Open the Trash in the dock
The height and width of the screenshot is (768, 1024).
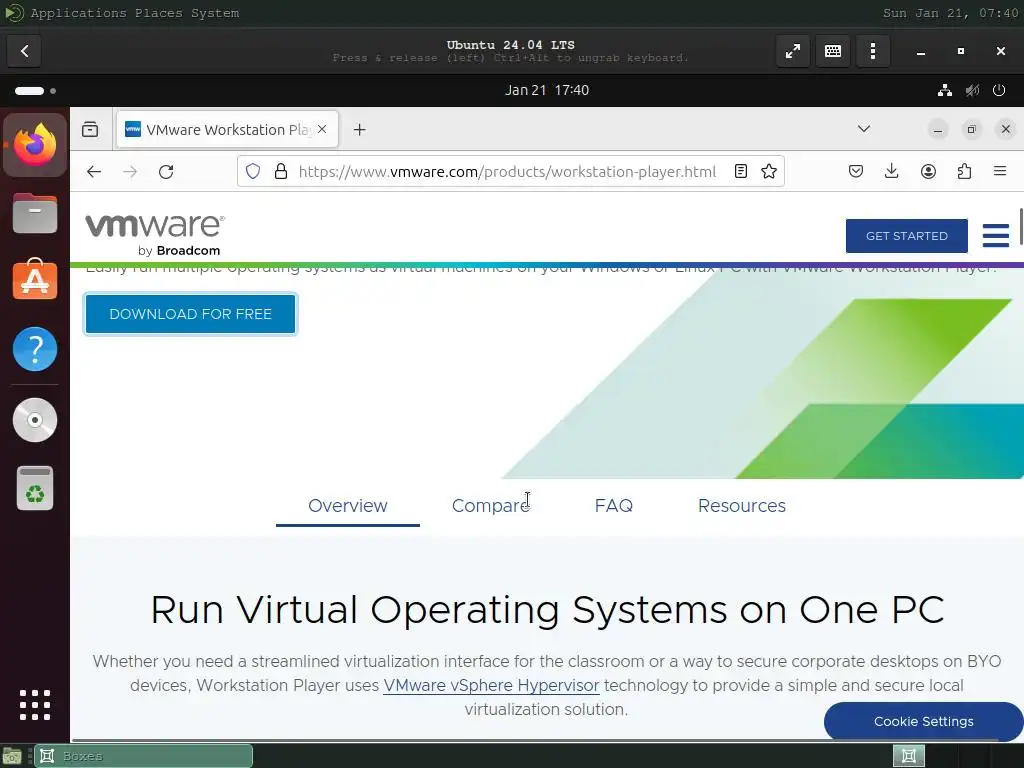tap(35, 488)
